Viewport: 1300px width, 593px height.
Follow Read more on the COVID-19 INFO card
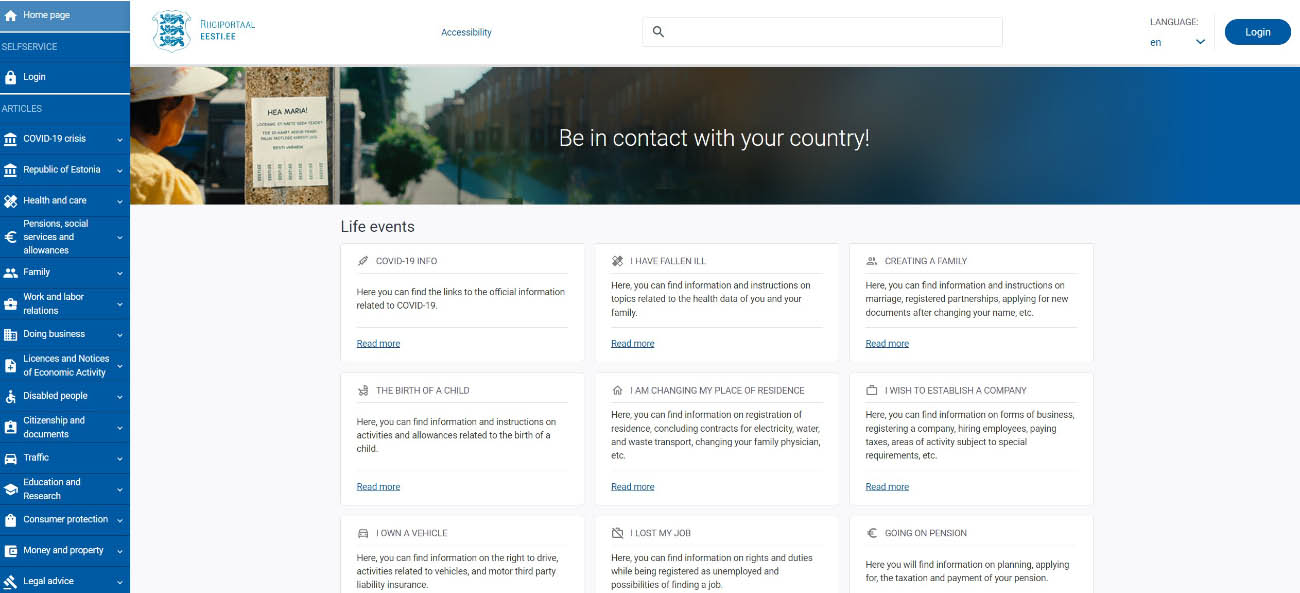pyautogui.click(x=378, y=344)
